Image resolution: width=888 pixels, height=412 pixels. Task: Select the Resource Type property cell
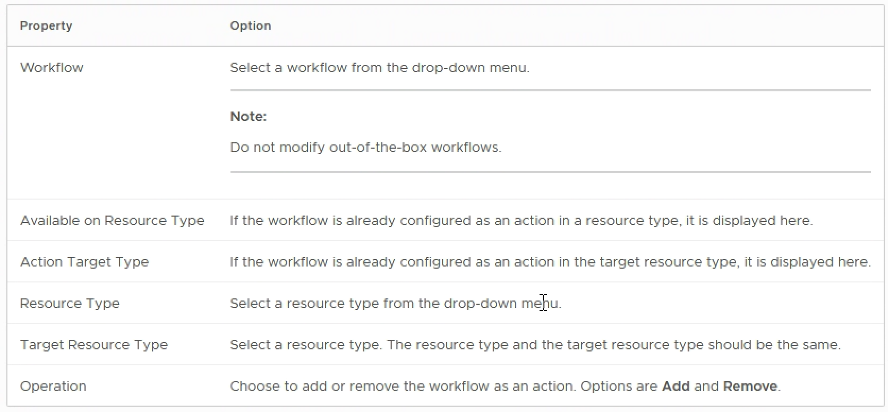(x=70, y=303)
